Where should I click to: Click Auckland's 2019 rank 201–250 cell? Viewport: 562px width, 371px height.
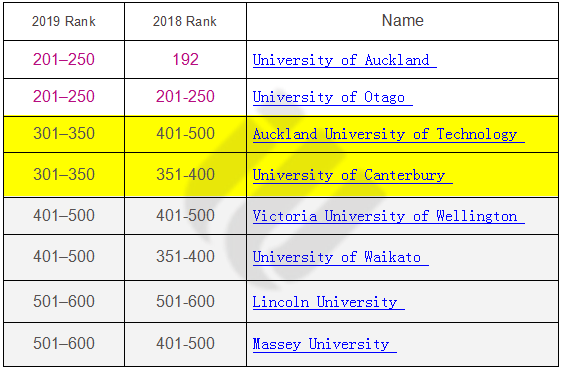point(64,60)
